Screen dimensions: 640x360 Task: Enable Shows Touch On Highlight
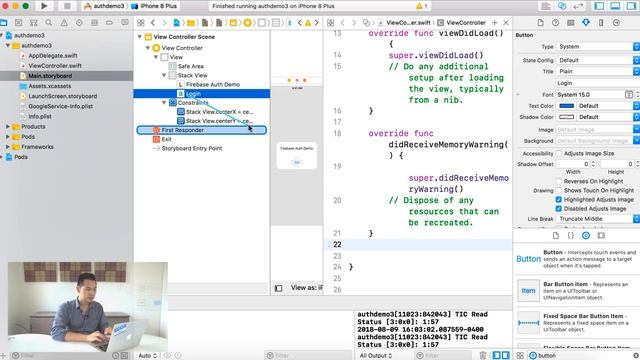tap(559, 190)
